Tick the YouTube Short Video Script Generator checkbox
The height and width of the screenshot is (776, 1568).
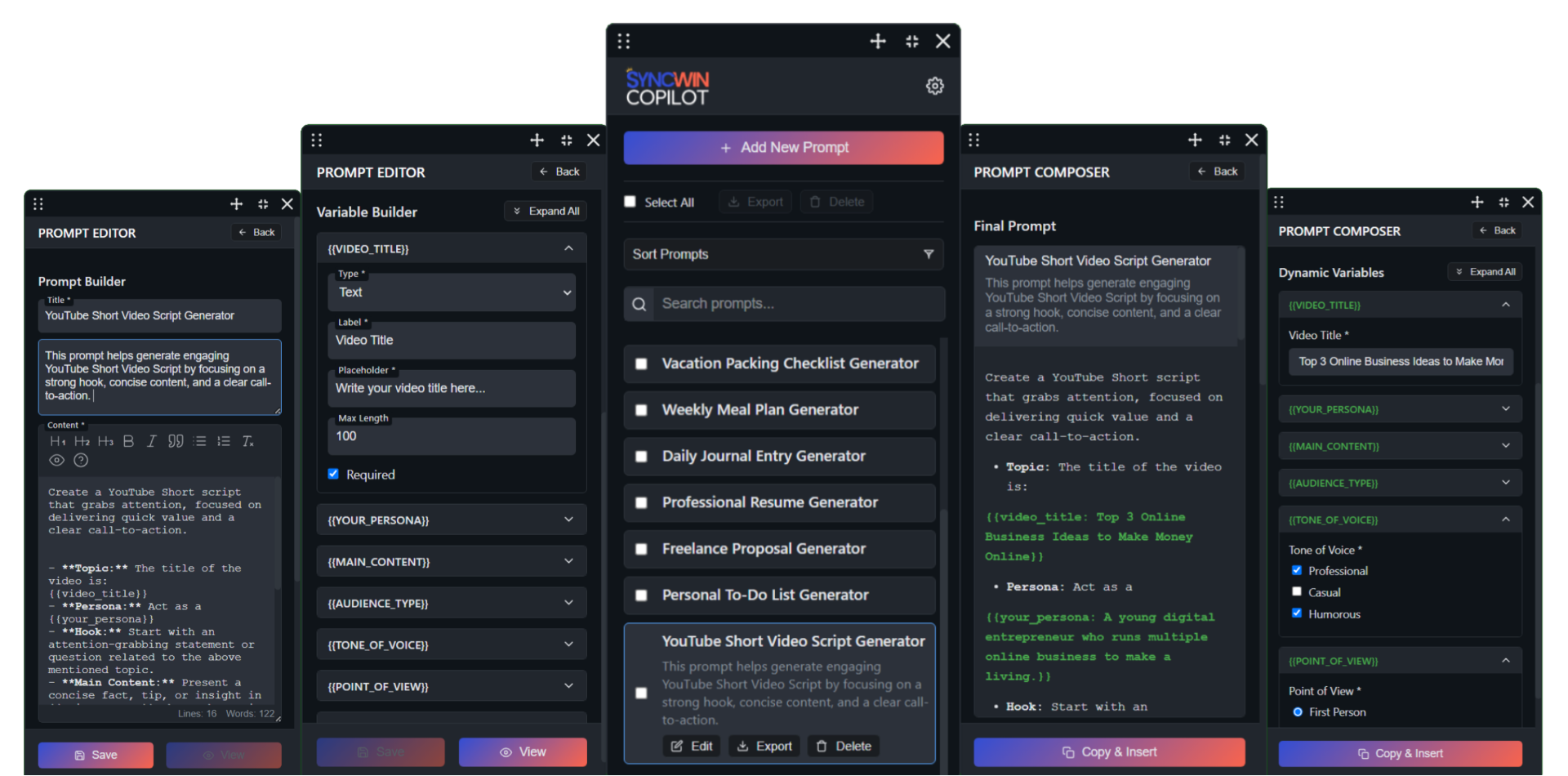pos(642,693)
